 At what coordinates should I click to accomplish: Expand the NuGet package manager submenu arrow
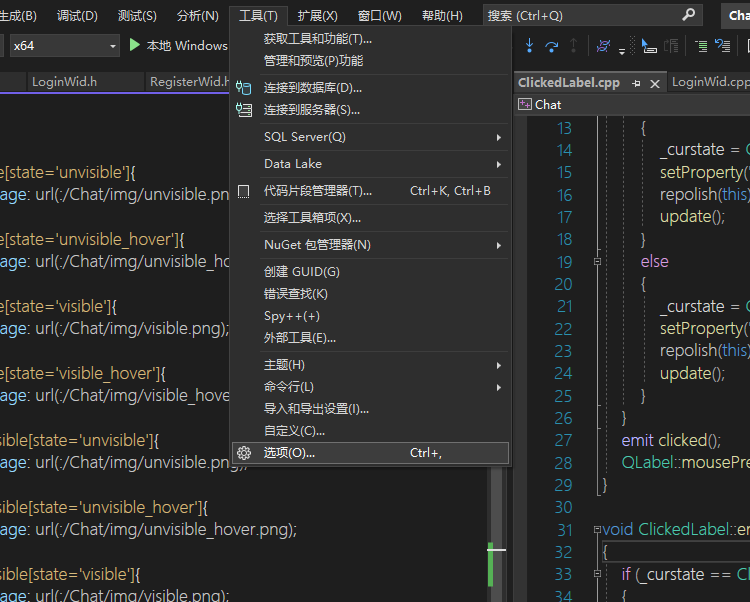coord(498,245)
